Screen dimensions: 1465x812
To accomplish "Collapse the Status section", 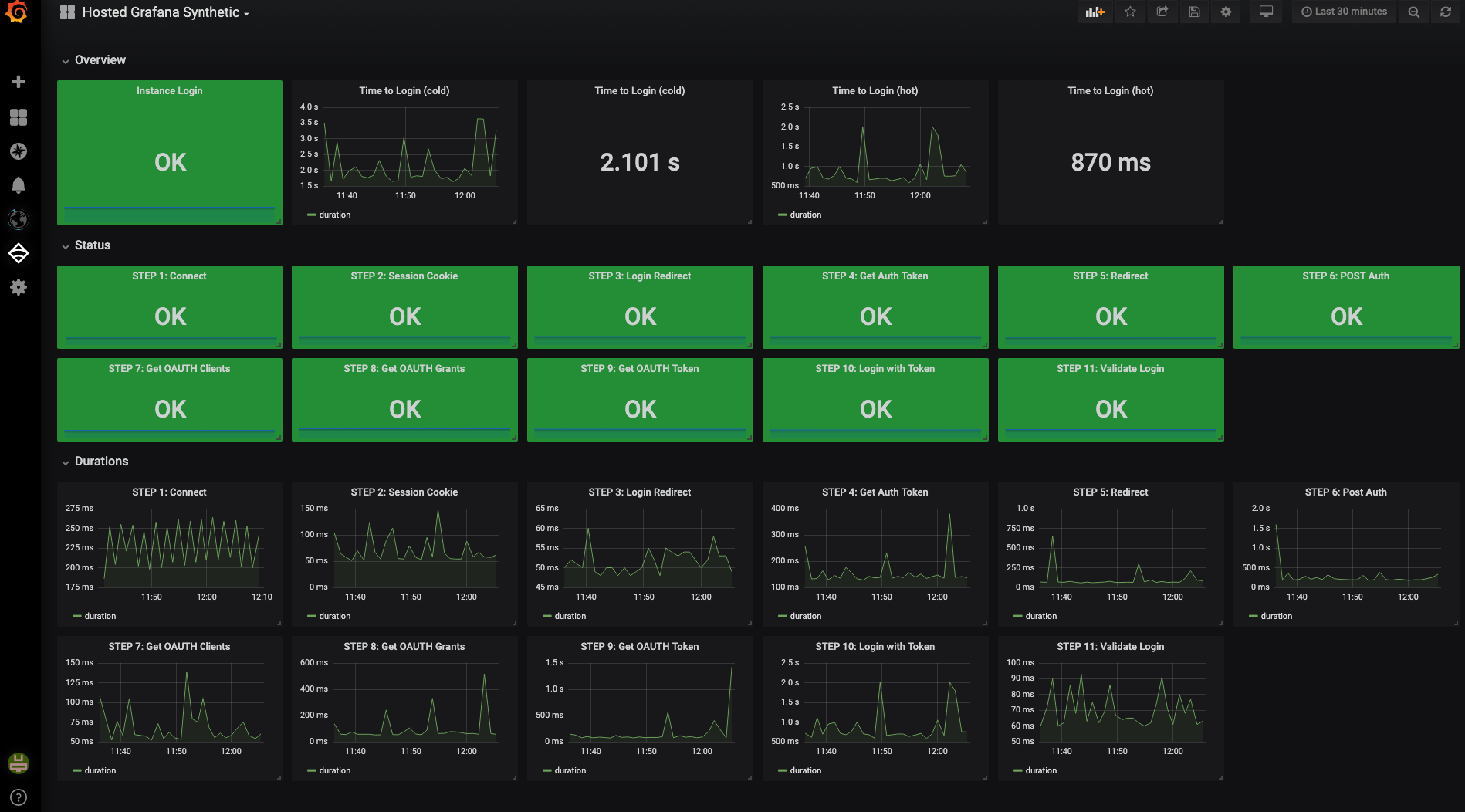I will point(92,245).
